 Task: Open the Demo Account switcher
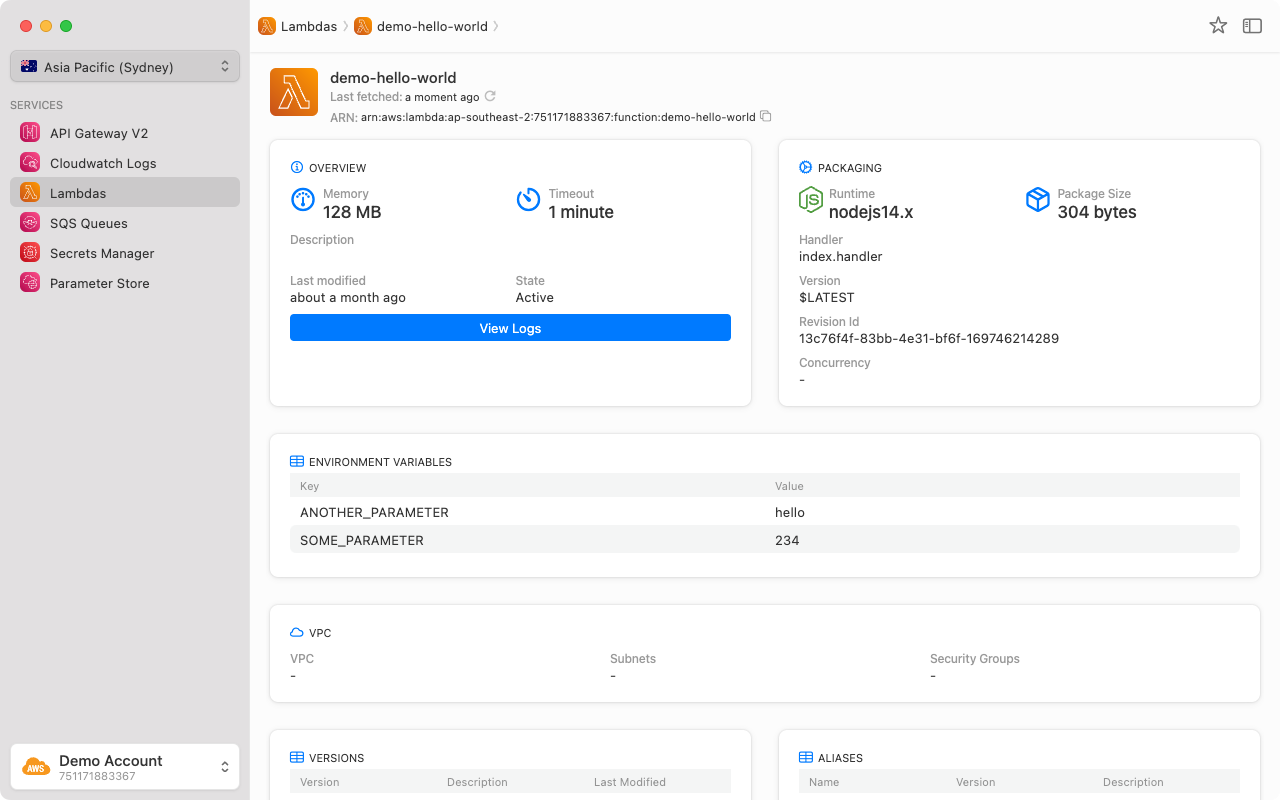pyautogui.click(x=125, y=767)
